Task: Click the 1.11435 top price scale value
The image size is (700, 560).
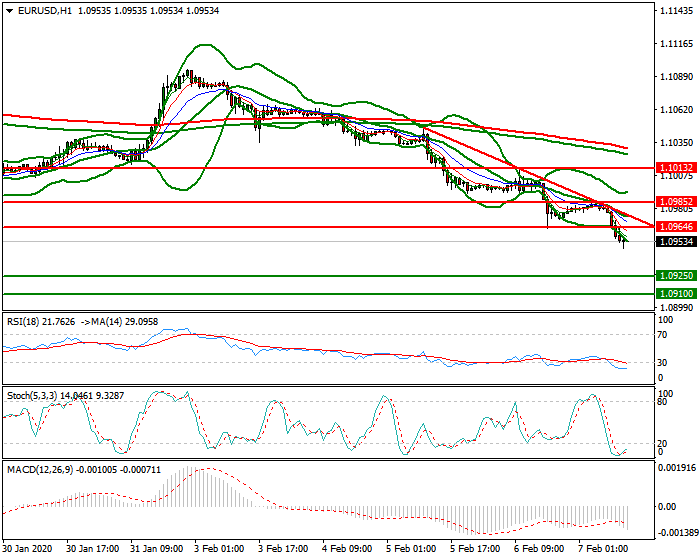Action: 677,11
